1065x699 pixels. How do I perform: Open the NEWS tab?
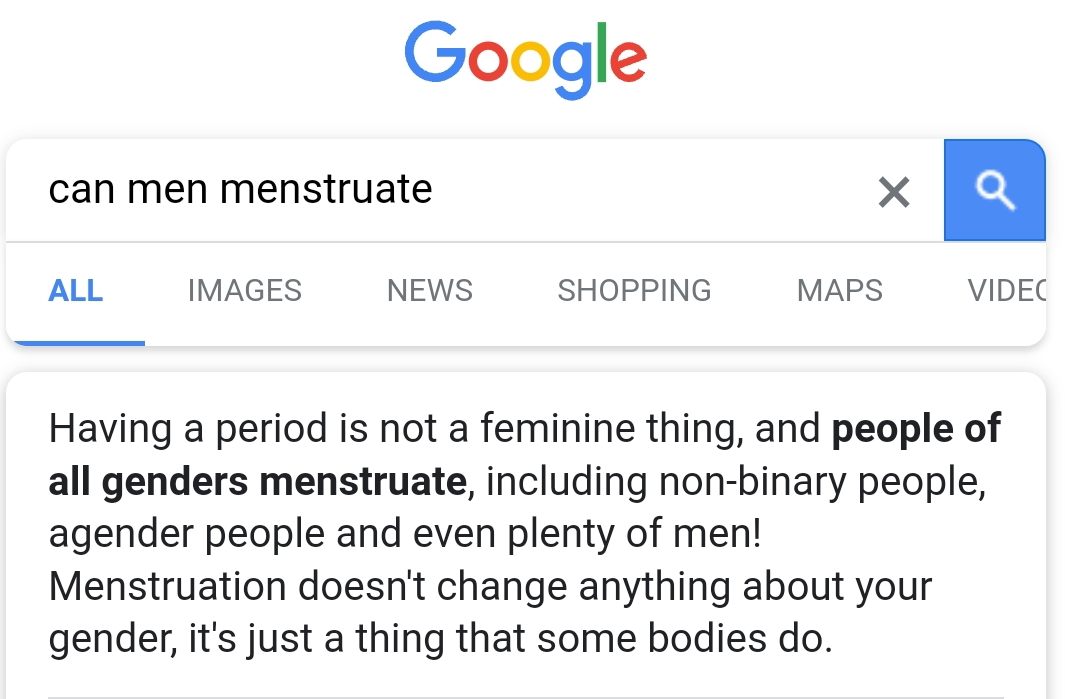pyautogui.click(x=429, y=291)
